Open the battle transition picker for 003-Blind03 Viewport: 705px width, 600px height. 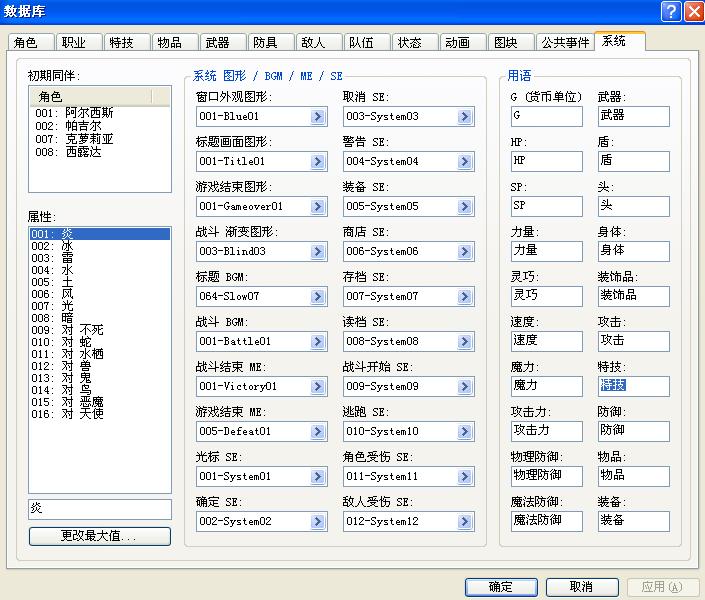(317, 251)
